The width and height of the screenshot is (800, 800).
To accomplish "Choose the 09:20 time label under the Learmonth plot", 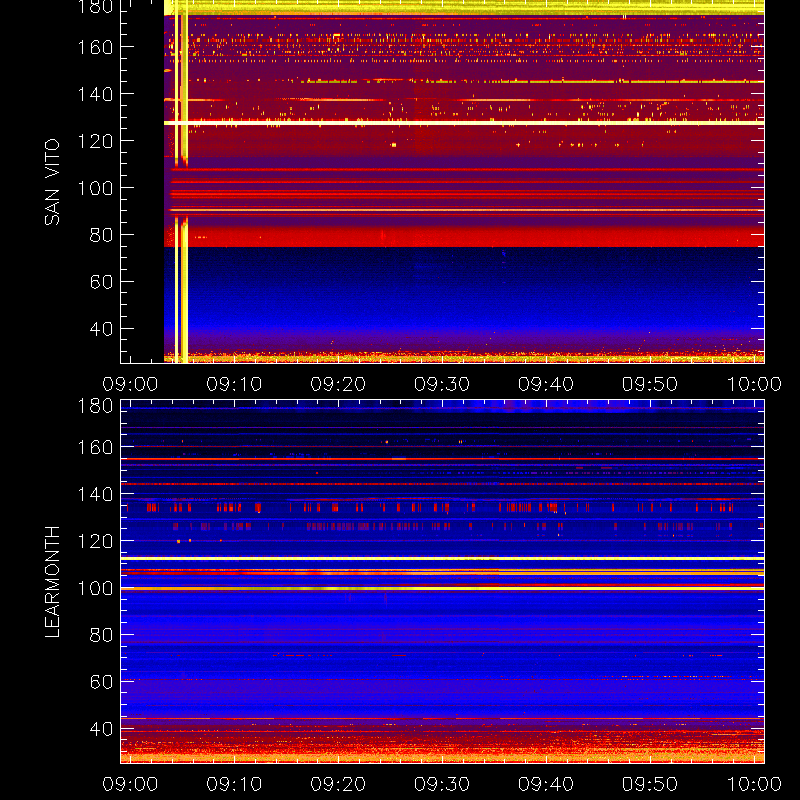I will [338, 784].
